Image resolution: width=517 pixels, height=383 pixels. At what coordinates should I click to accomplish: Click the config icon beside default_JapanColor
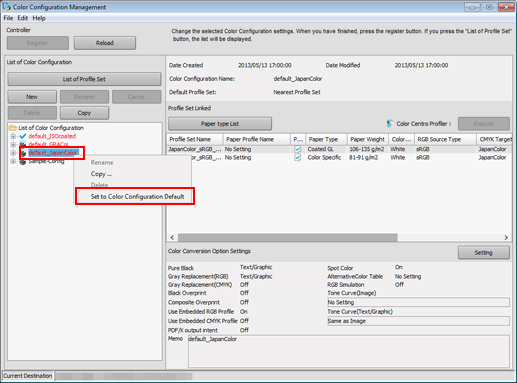(x=23, y=153)
